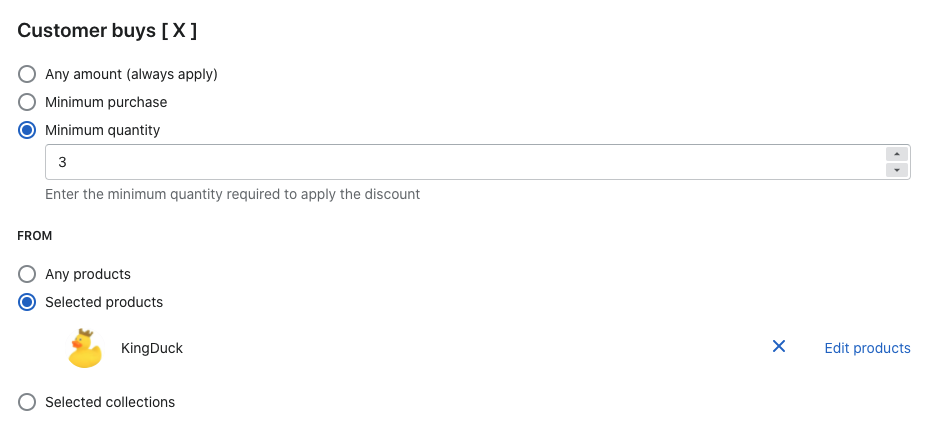Click the 'Minimum purchase' label text

pyautogui.click(x=106, y=102)
